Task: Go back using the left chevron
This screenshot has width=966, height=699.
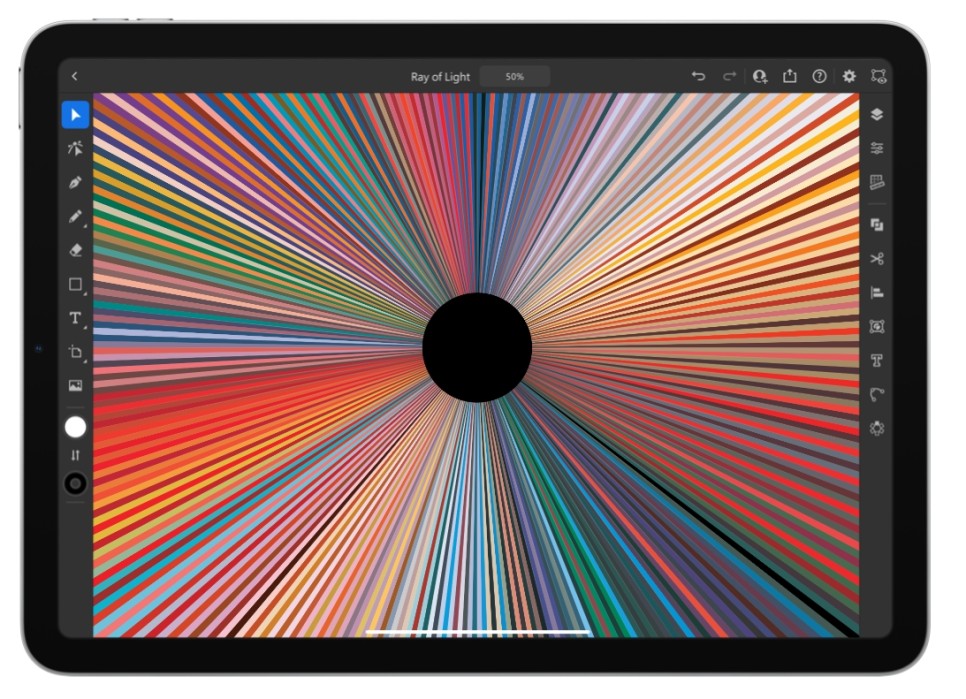Action: [75, 76]
